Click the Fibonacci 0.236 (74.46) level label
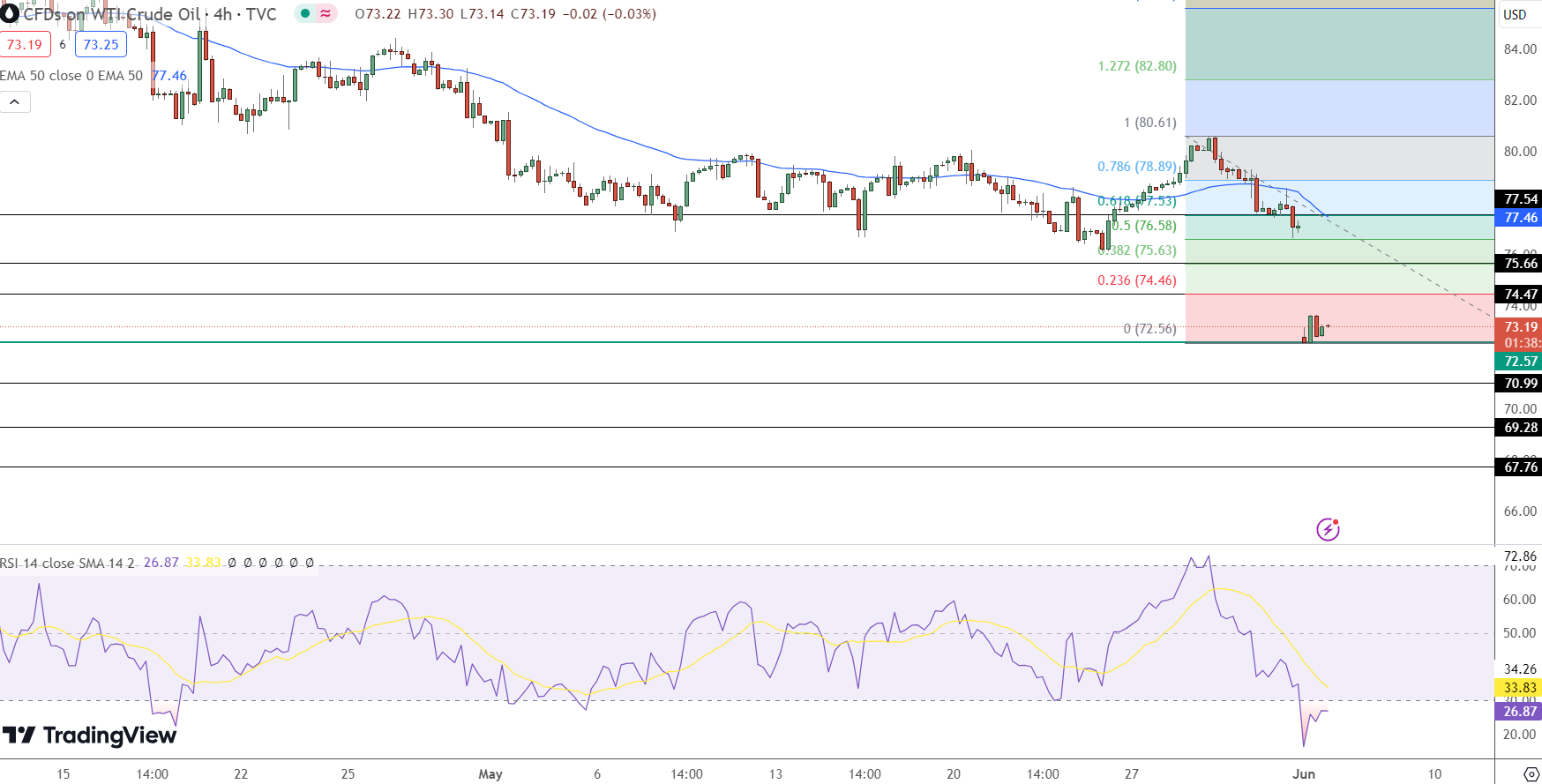Screen dimensions: 1542x784 coord(1136,280)
